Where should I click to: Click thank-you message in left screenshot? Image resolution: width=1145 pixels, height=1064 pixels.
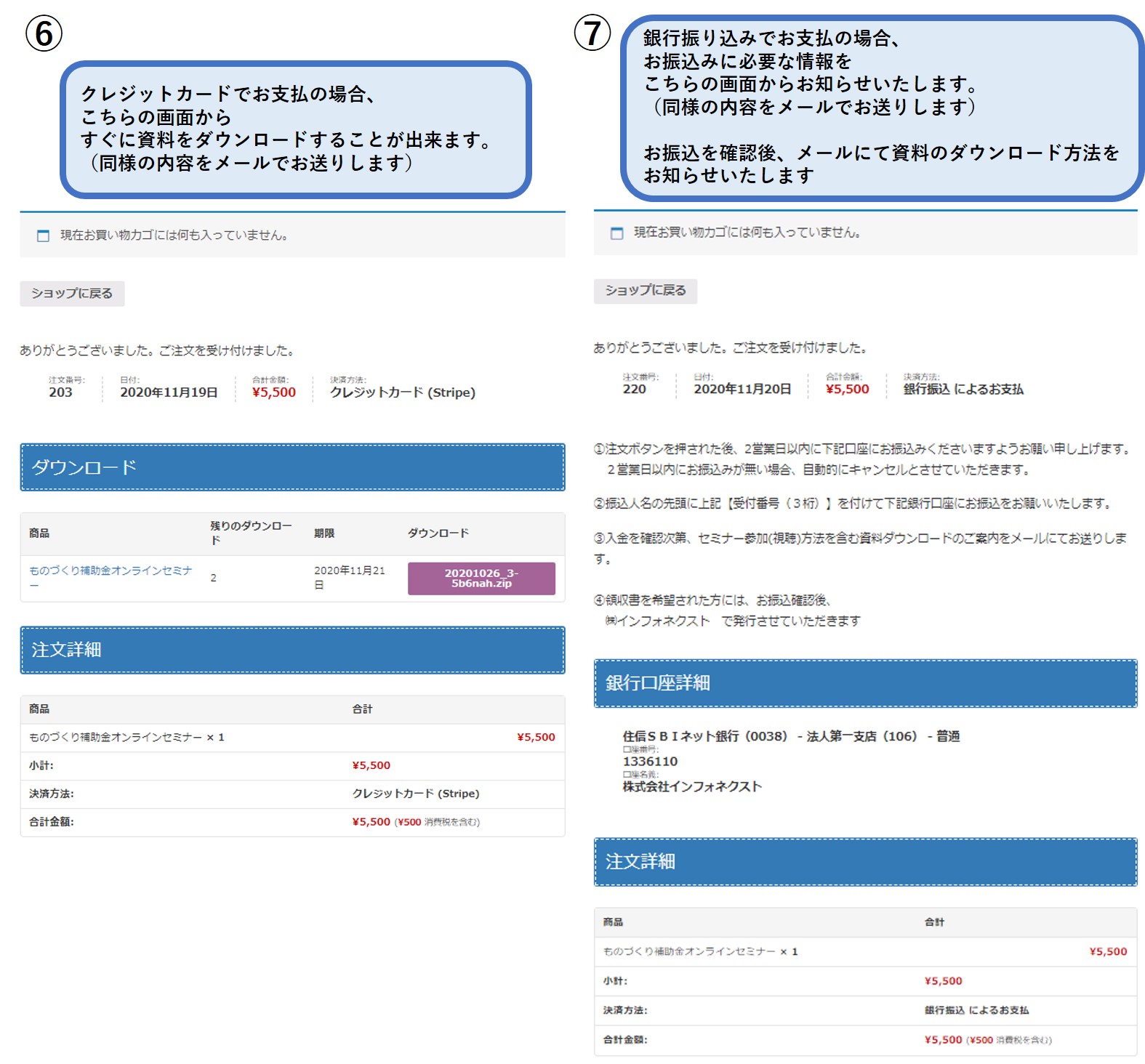[156, 351]
